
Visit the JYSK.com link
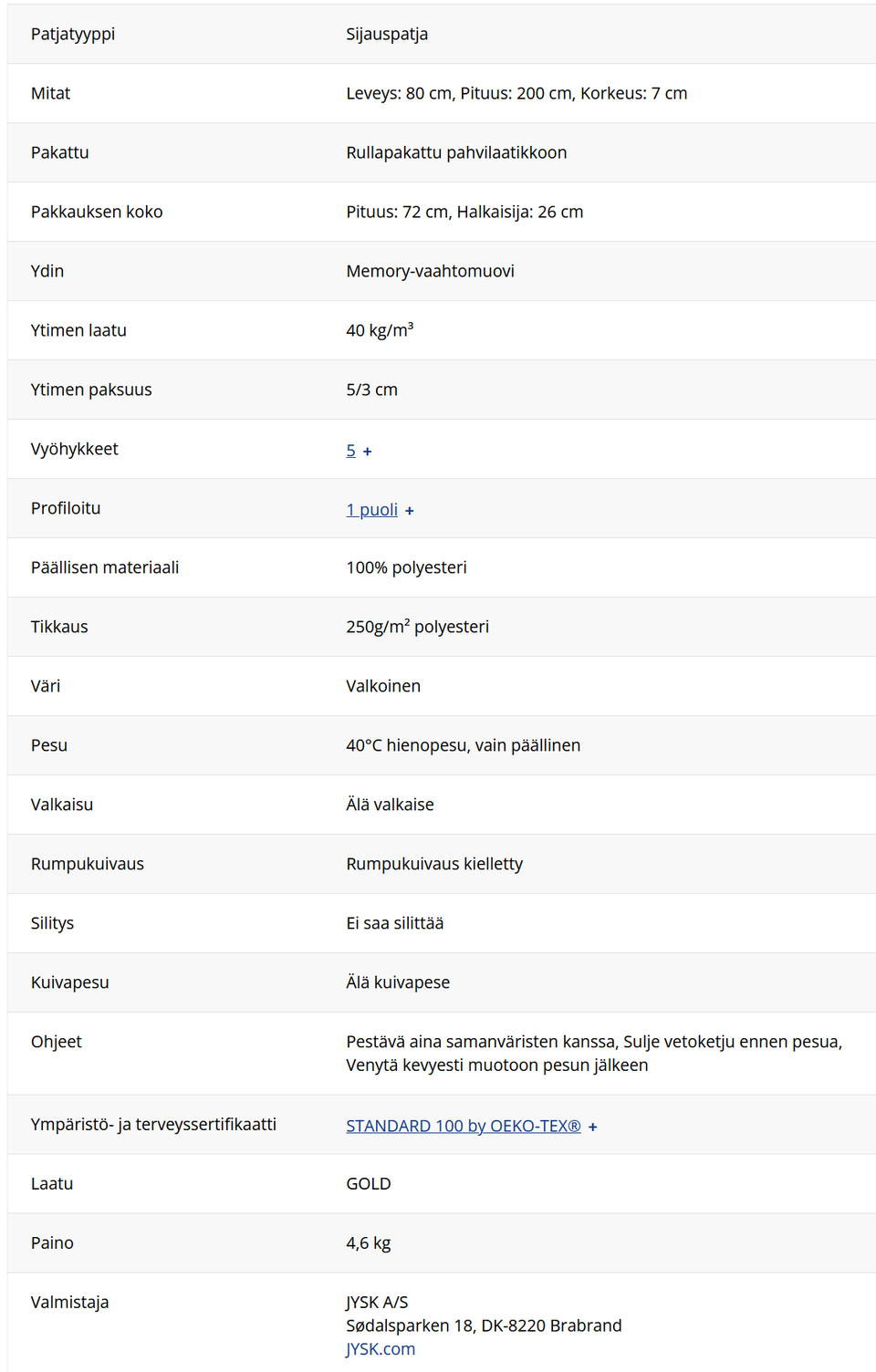[380, 1349]
